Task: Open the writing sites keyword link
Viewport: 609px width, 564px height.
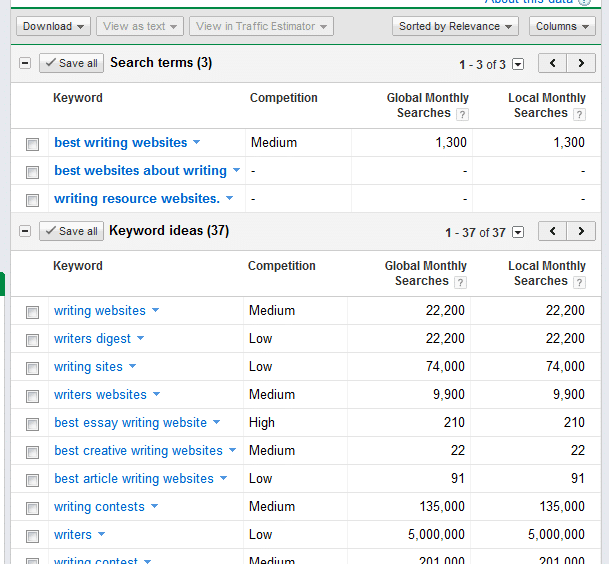Action: 89,366
